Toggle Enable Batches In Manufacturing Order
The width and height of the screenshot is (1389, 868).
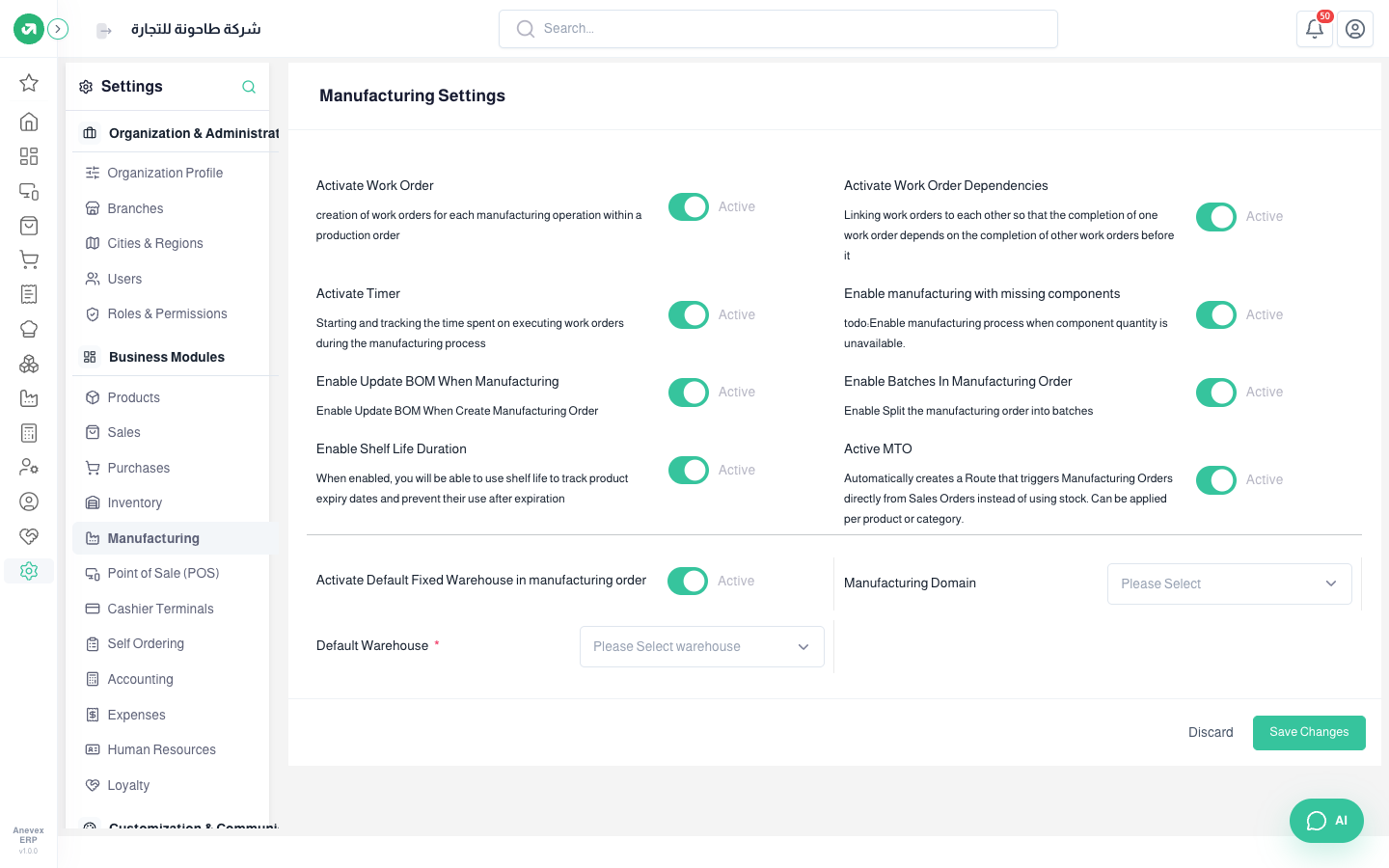pos(1216,393)
